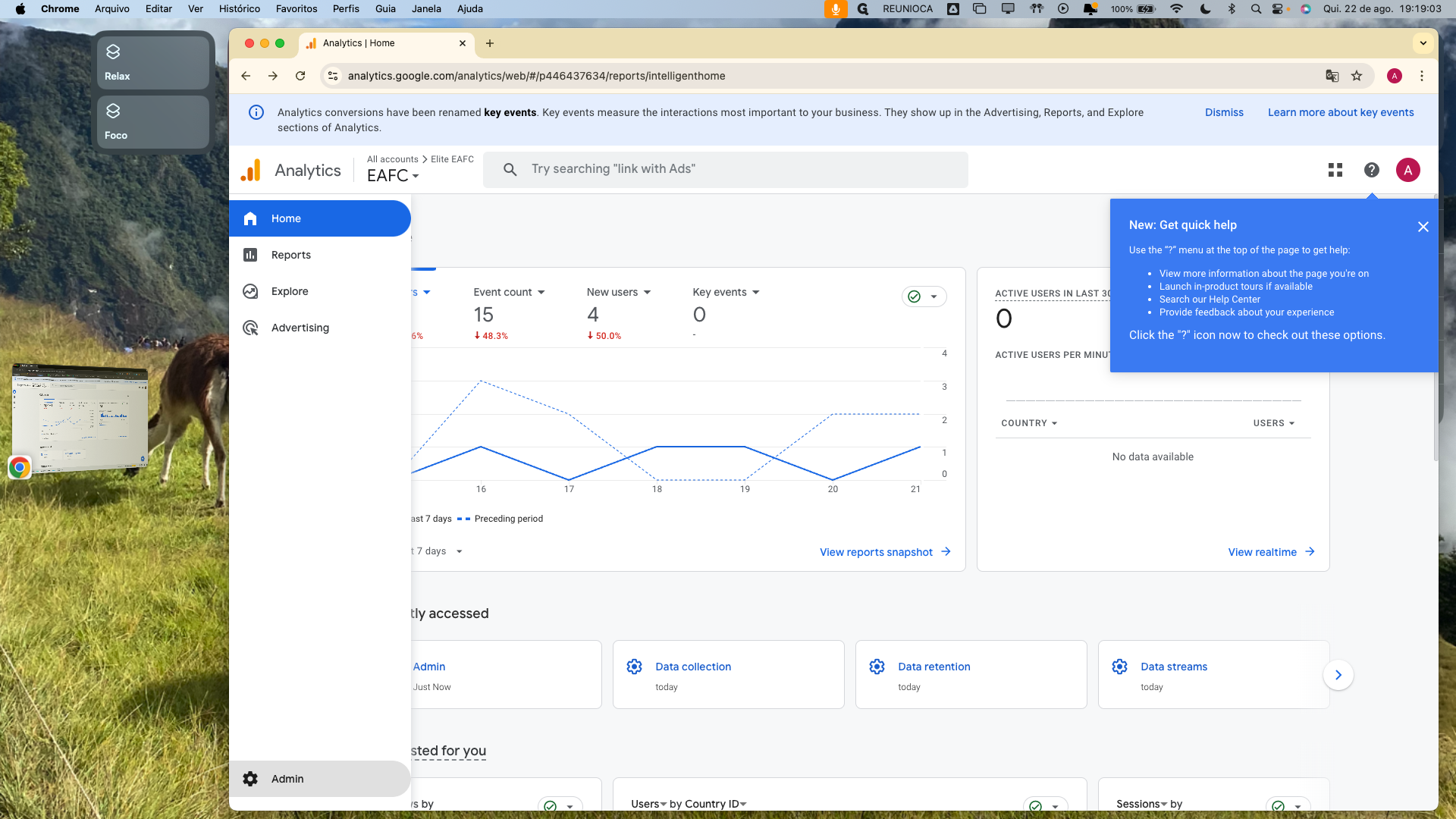The height and width of the screenshot is (819, 1456).
Task: Open the help question mark menu
Action: click(x=1372, y=170)
